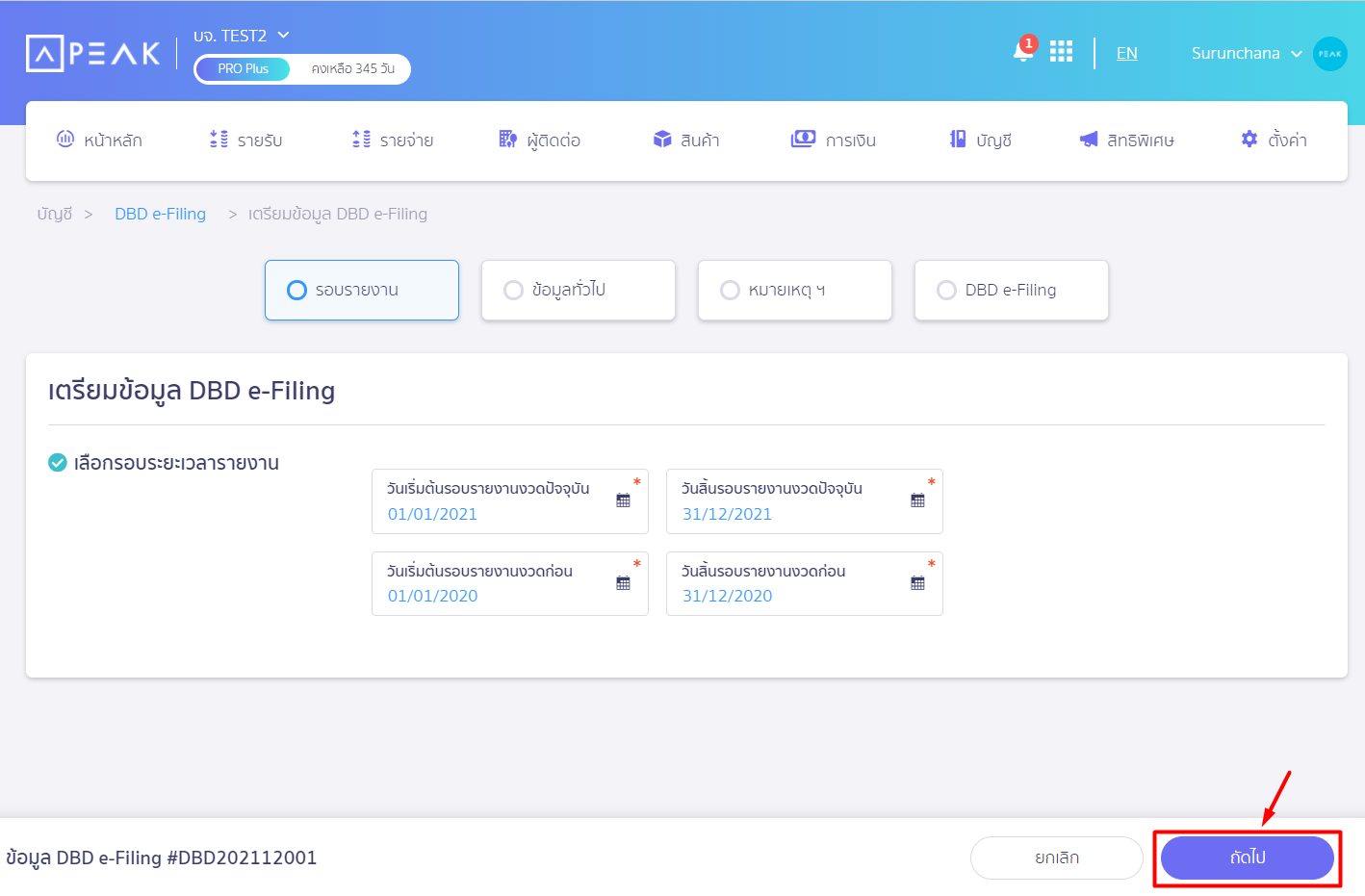Click the เตรียมข้อมูล DBD e-Filing breadcrumb text
Viewport: 1365px width, 896px height.
pyautogui.click(x=338, y=214)
